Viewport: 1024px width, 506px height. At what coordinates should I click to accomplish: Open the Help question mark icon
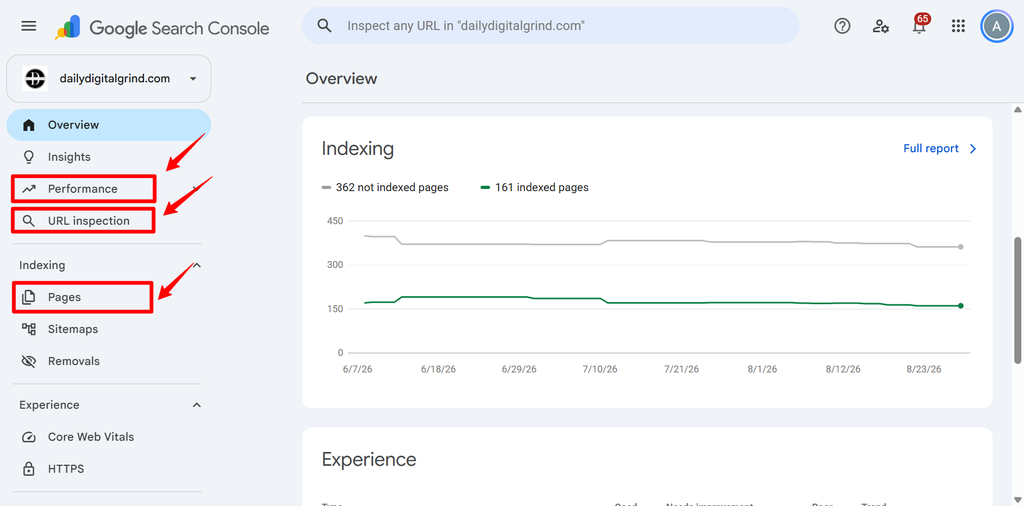[x=842, y=26]
